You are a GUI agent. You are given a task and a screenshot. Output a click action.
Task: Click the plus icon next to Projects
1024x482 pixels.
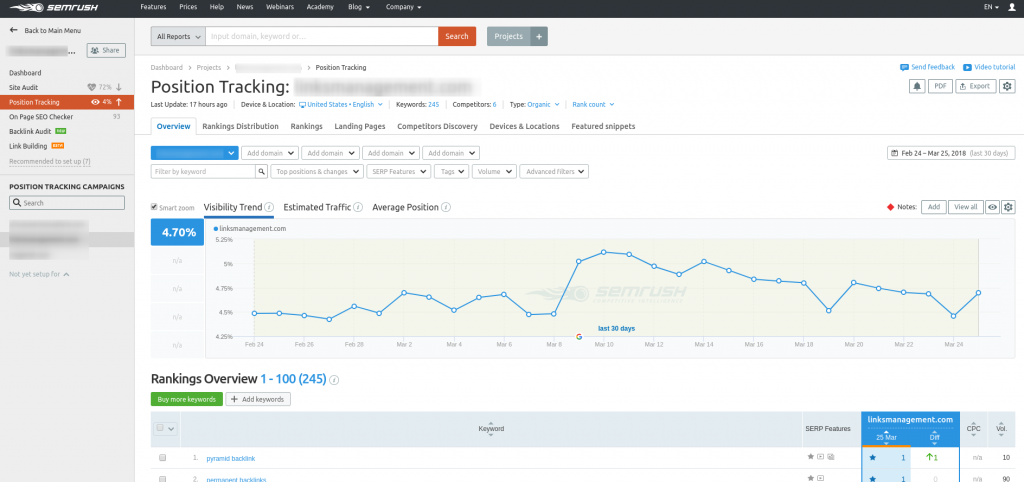tap(539, 37)
